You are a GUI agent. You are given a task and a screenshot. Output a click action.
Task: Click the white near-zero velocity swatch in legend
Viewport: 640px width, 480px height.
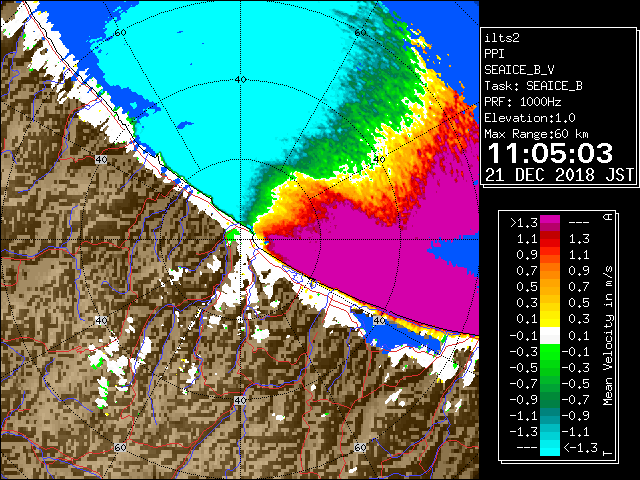tap(550, 336)
